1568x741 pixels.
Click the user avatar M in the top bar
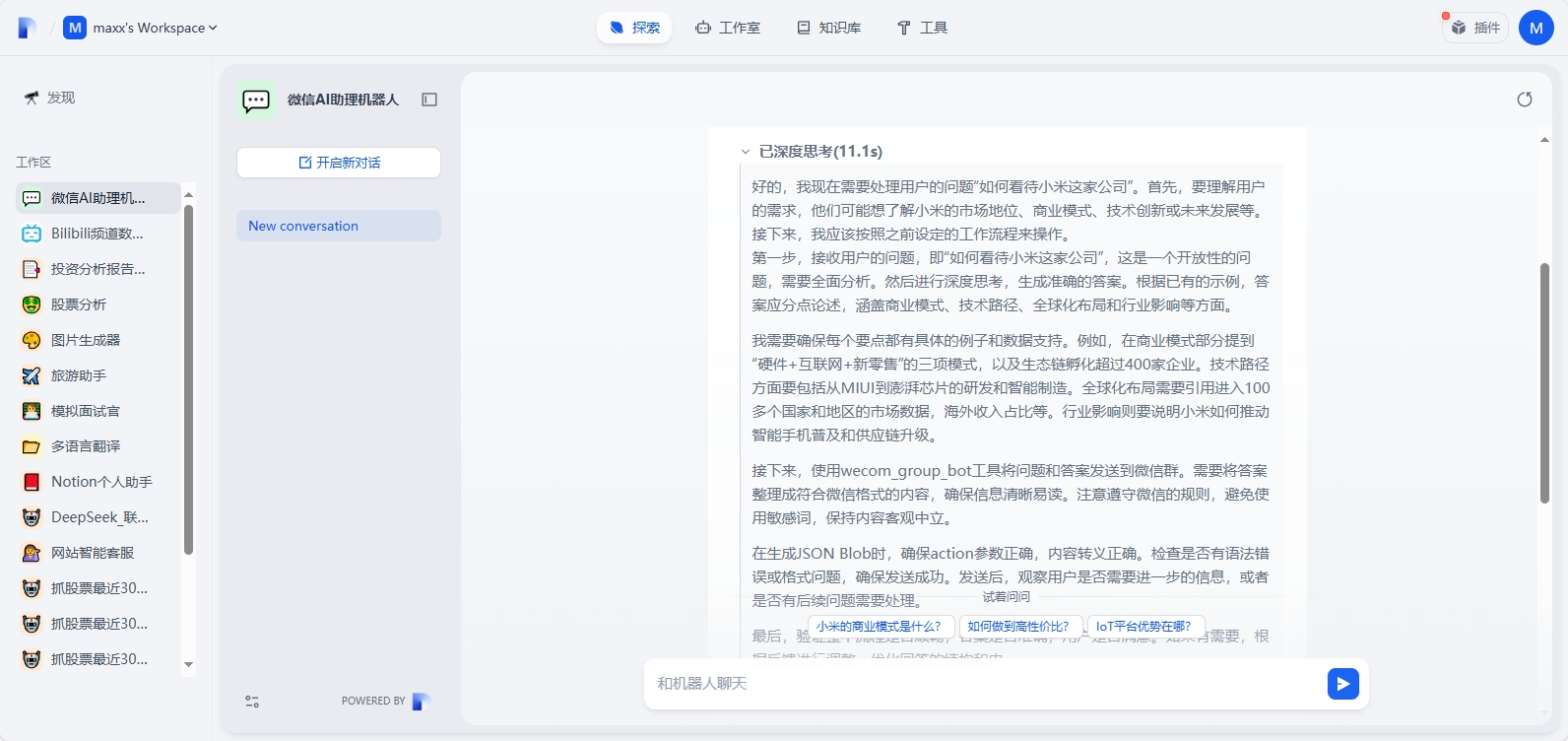pyautogui.click(x=1536, y=28)
